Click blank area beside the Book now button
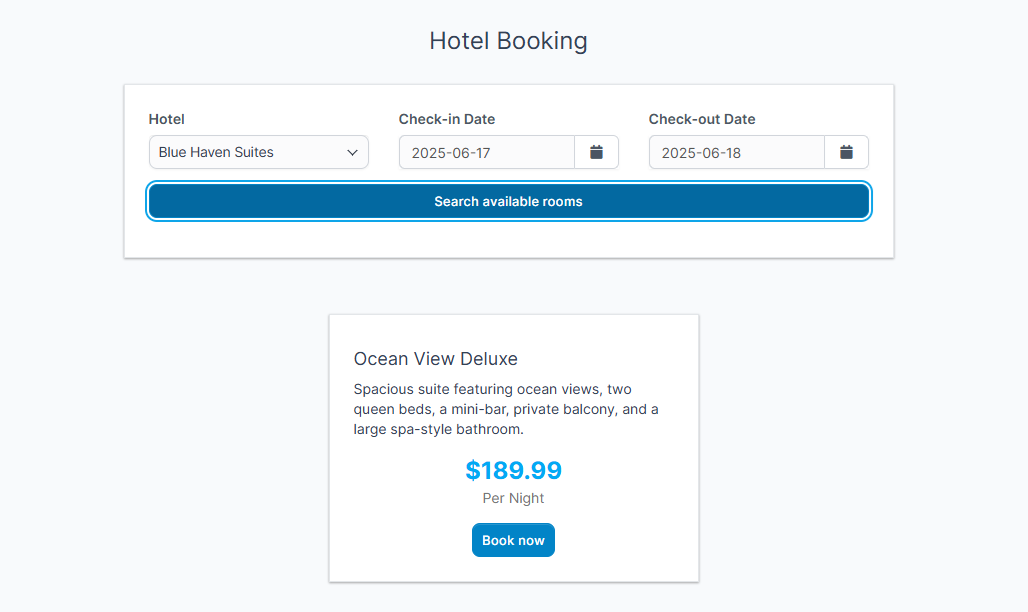1028x612 pixels. click(x=620, y=540)
